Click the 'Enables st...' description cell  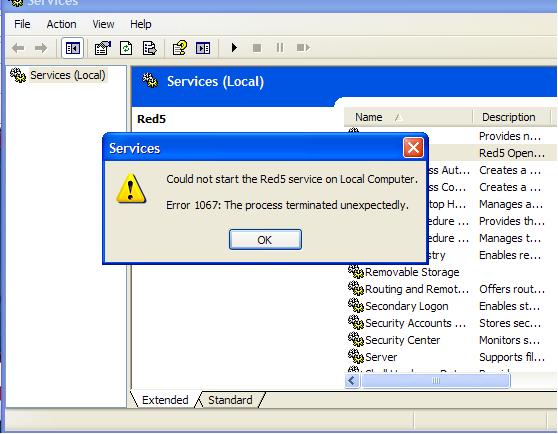[x=509, y=306]
